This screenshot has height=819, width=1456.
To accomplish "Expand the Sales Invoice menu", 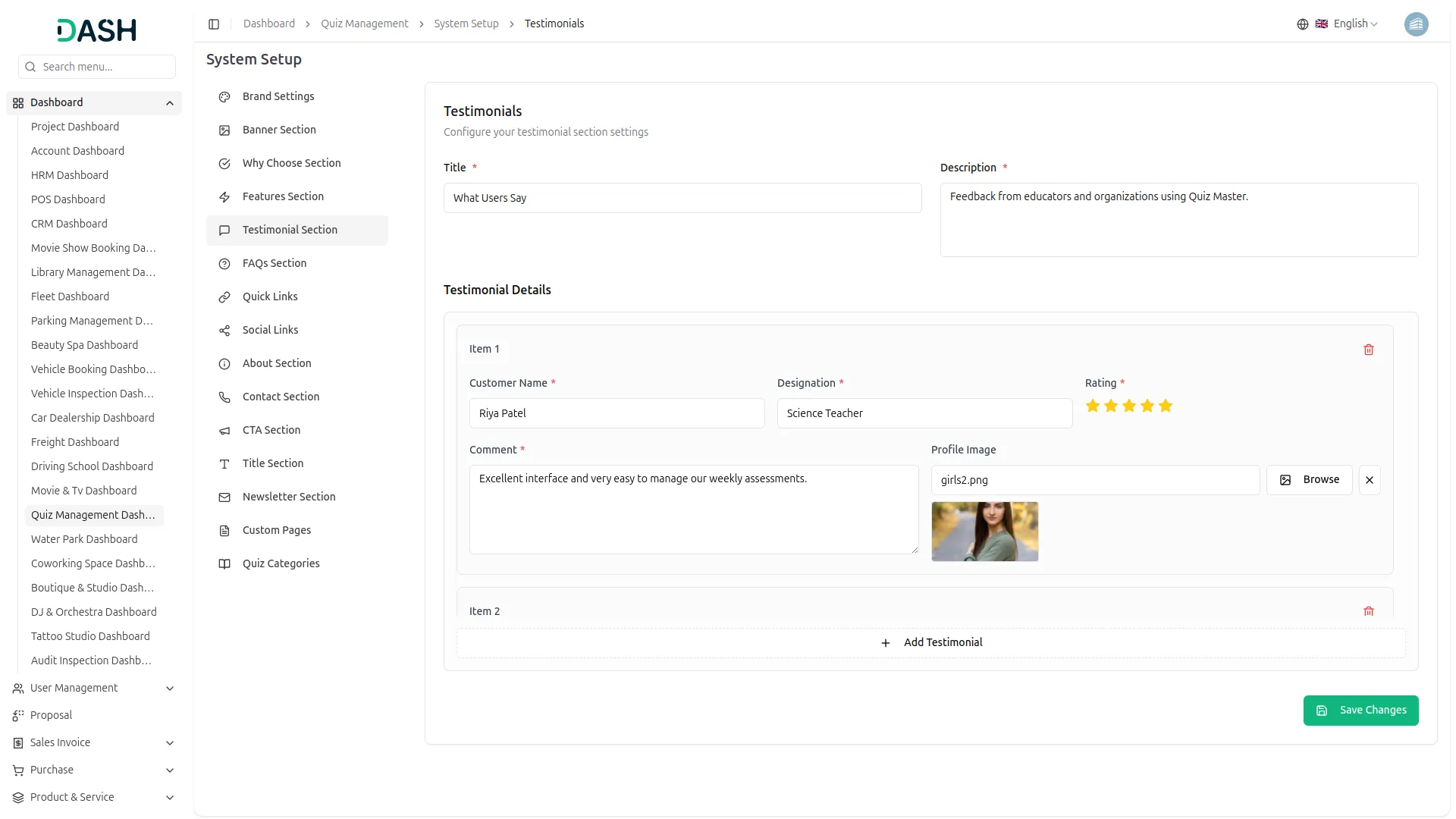I will (x=170, y=743).
